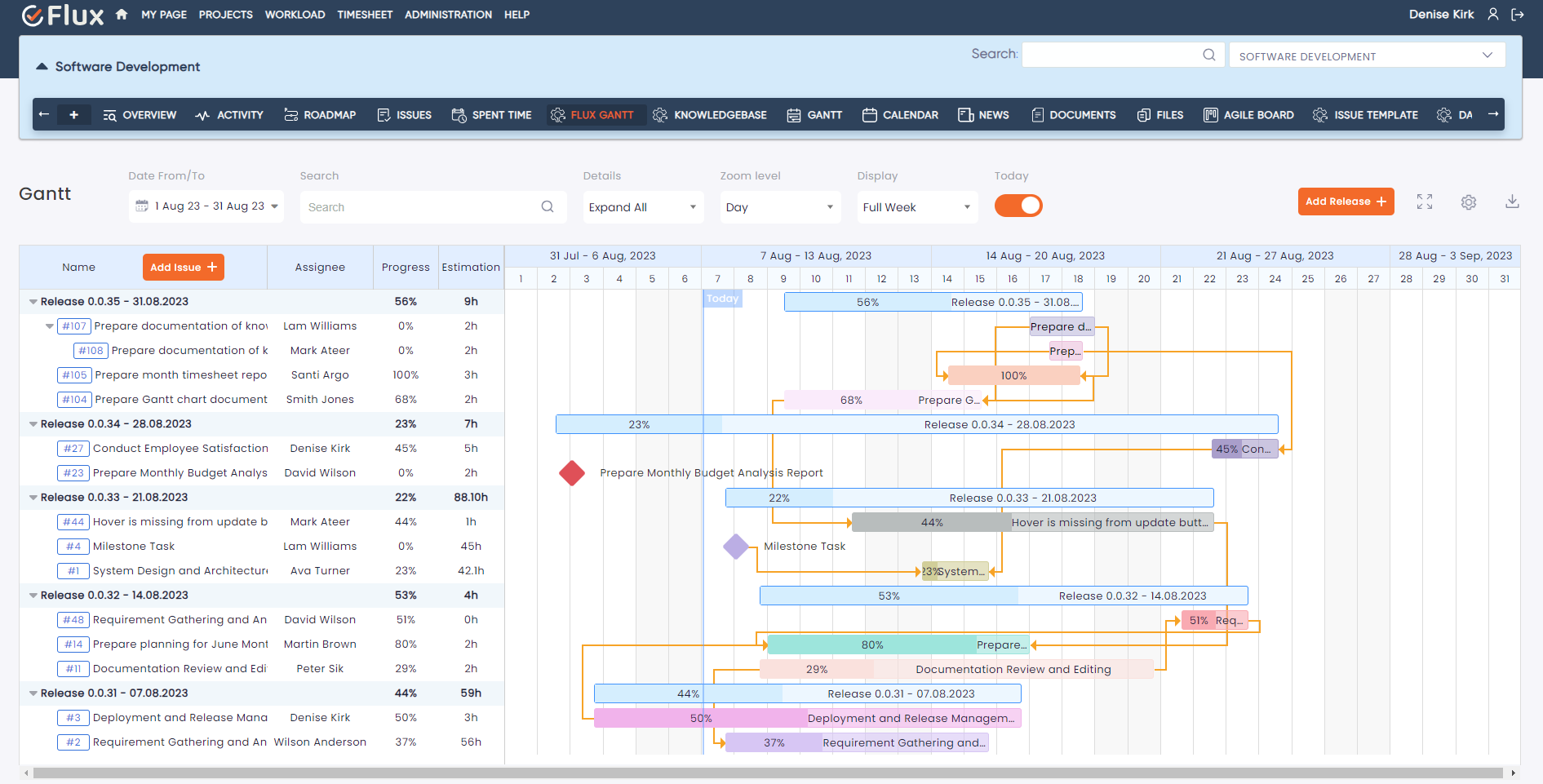The image size is (1543, 784).
Task: Click the issue #107 link
Action: click(74, 326)
